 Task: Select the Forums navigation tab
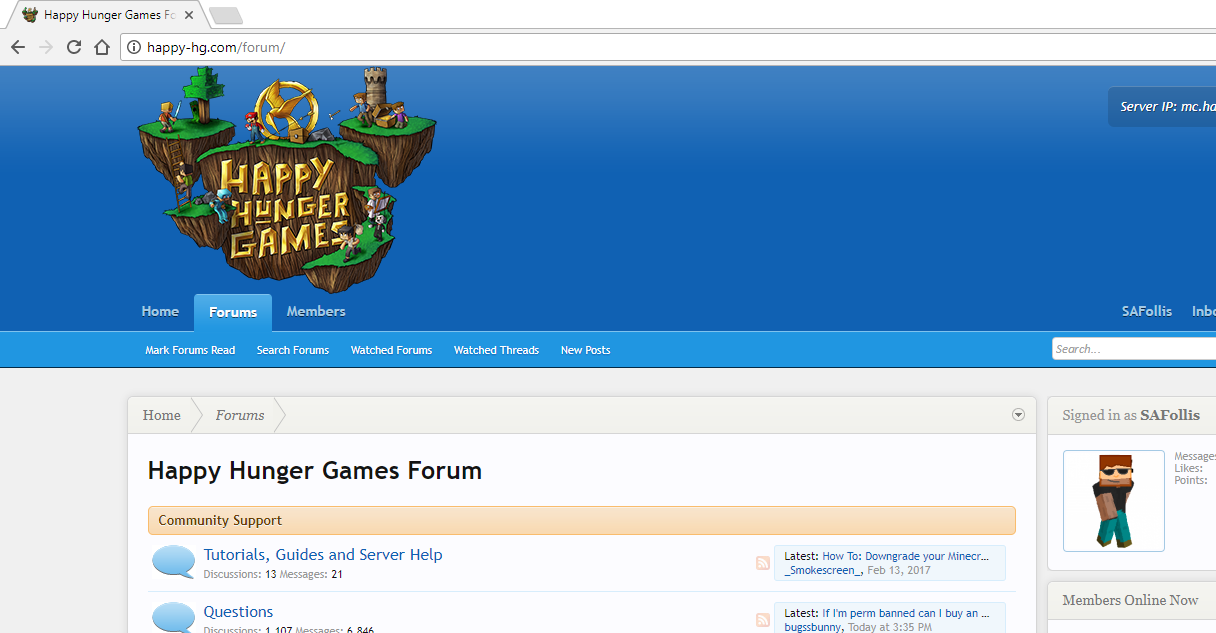233,312
